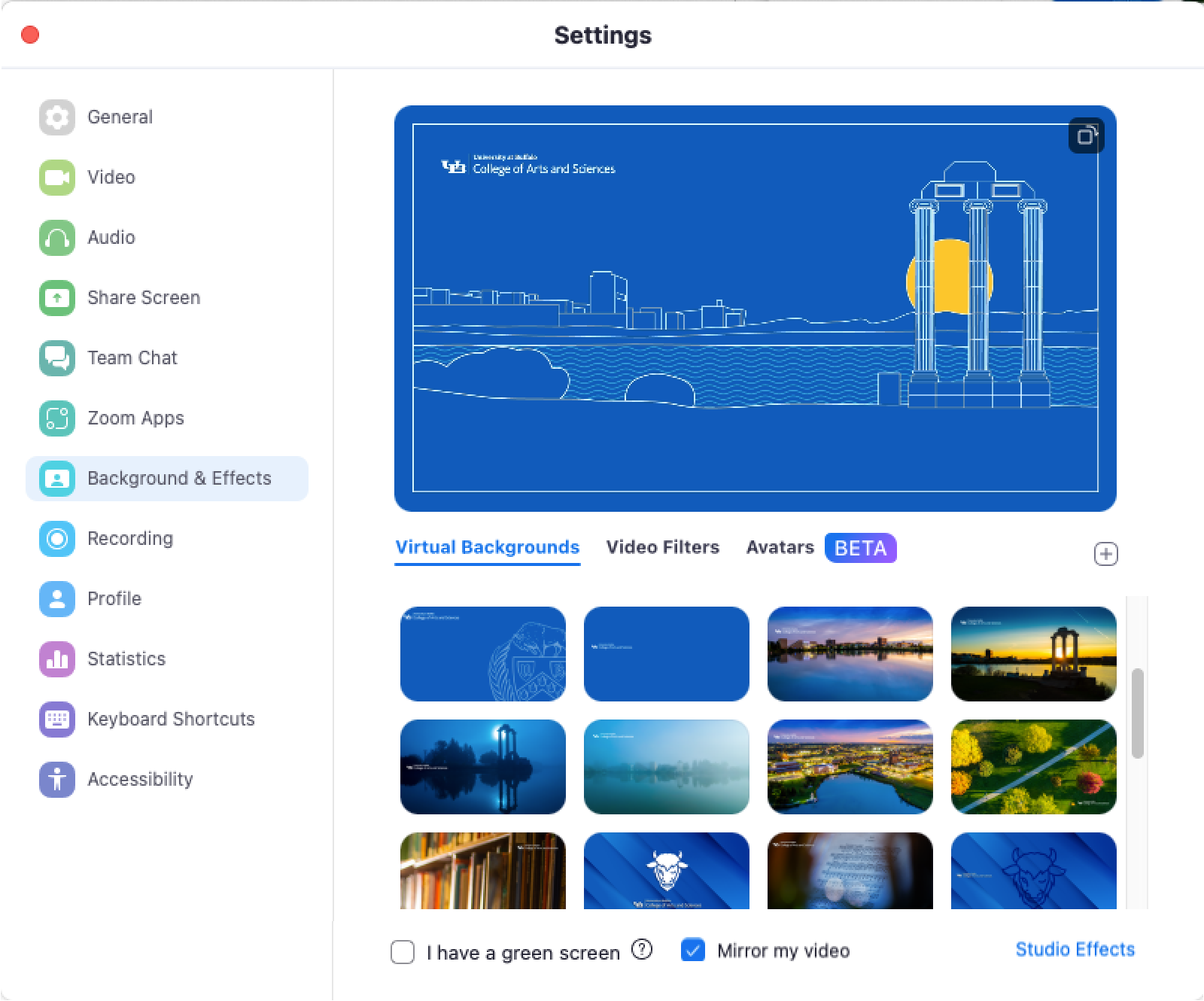Image resolution: width=1204 pixels, height=1001 pixels.
Task: Click the backgrounds list scrollbar
Action: pos(1137,713)
